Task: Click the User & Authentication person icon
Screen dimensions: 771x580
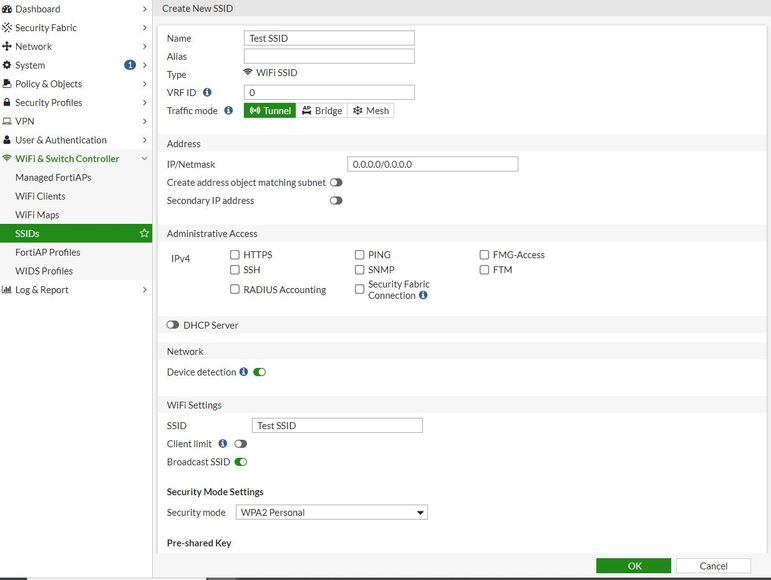Action: (x=7, y=140)
